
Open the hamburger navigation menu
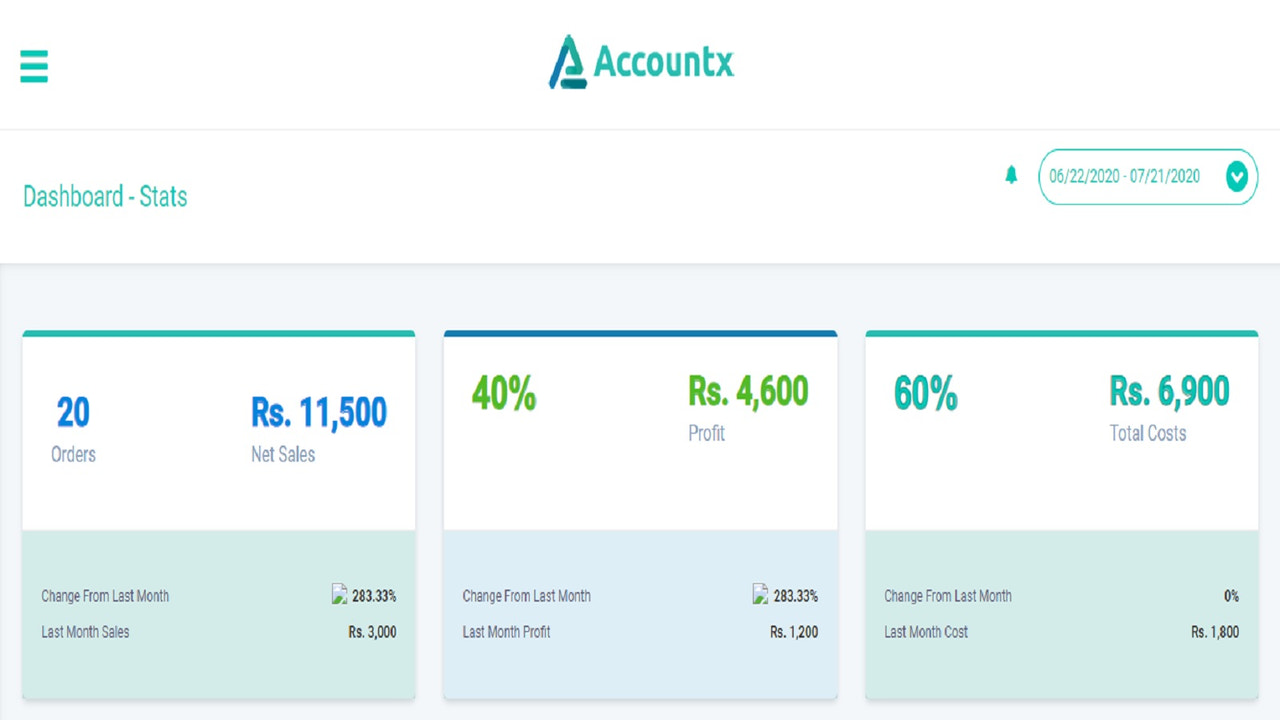[34, 66]
